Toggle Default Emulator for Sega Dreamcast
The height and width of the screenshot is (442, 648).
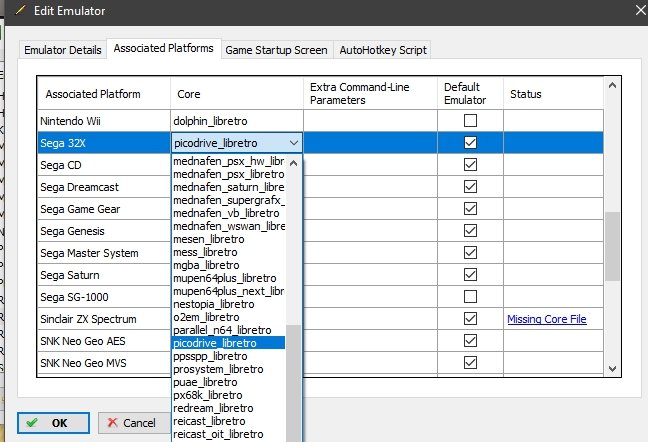click(x=470, y=186)
